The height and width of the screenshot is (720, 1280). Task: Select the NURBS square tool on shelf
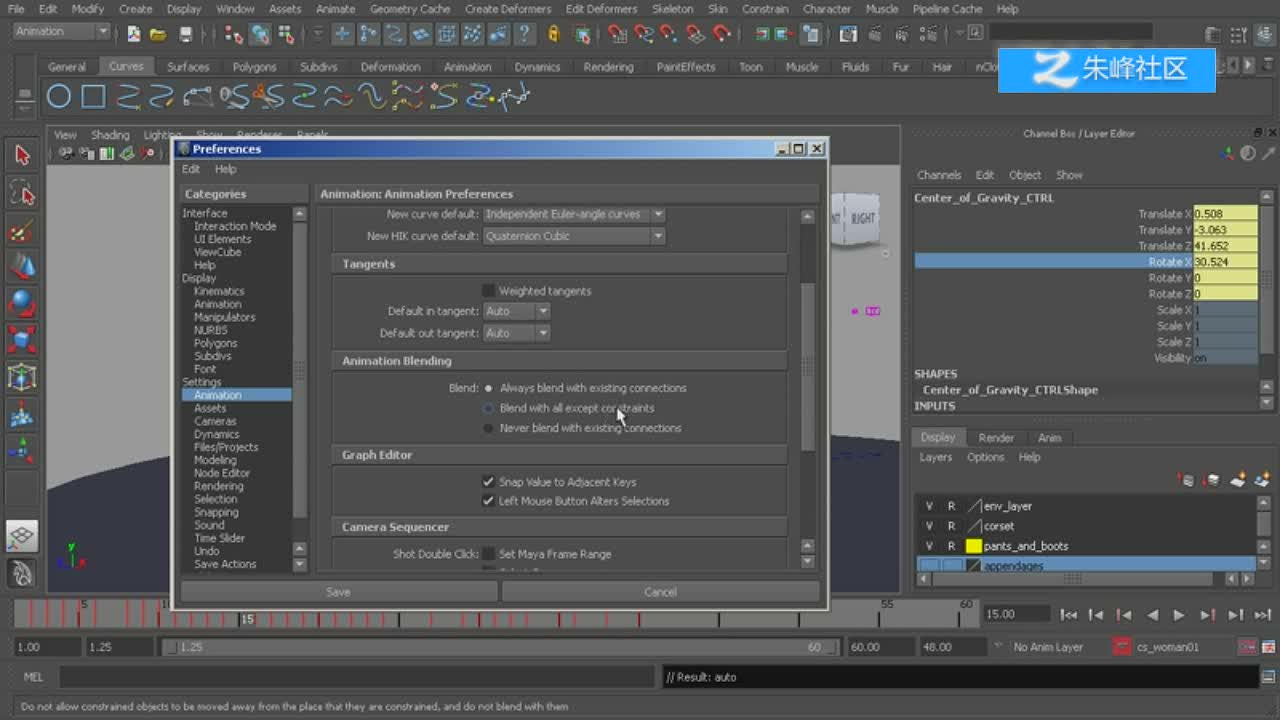pos(93,97)
